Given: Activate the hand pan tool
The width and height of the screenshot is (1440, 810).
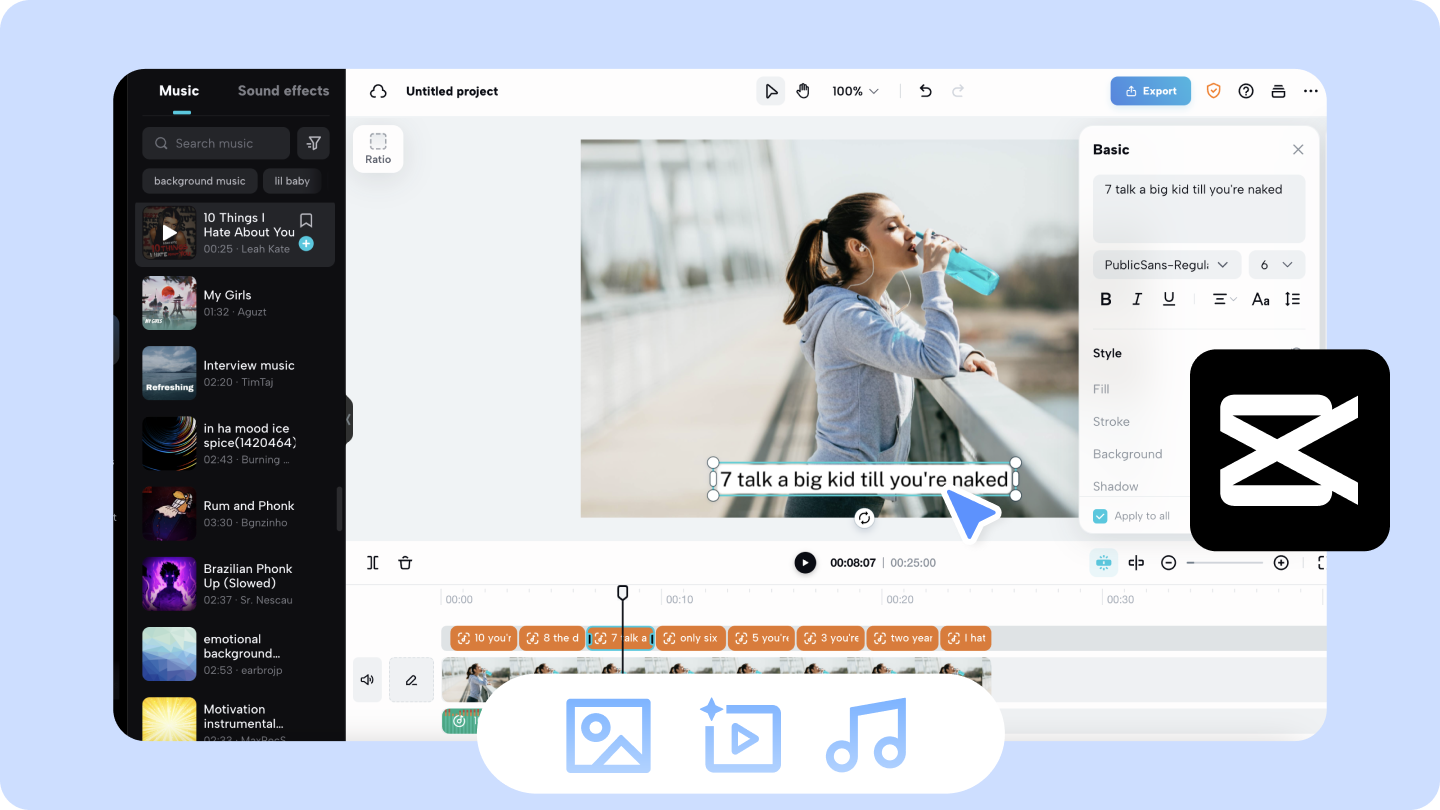Looking at the screenshot, I should (x=803, y=91).
